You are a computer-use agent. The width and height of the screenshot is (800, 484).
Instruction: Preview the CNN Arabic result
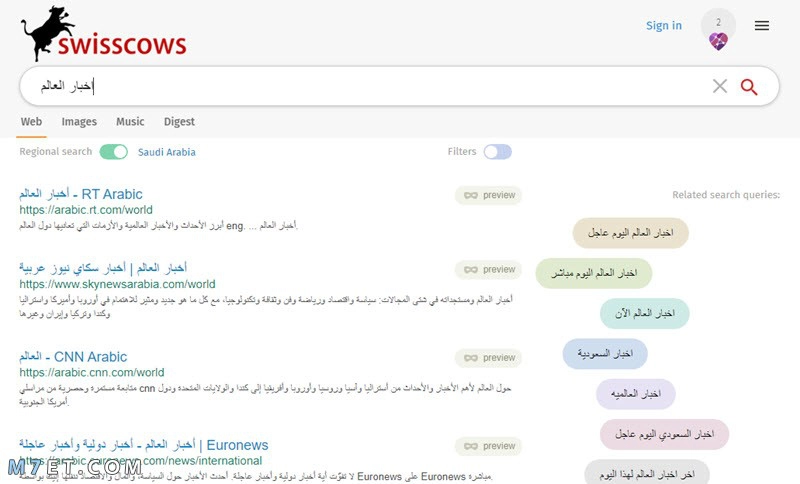(x=488, y=358)
